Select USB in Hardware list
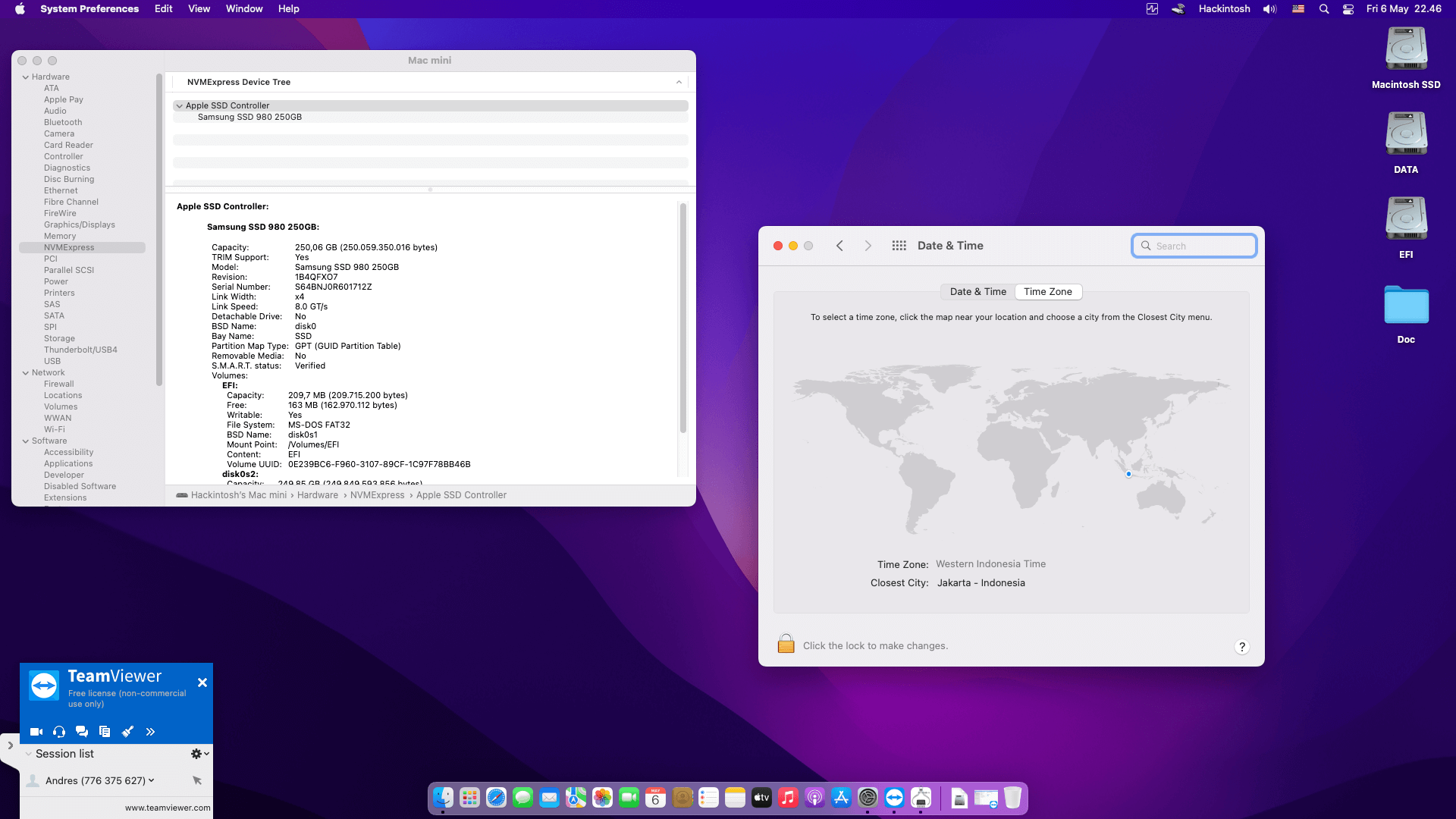The height and width of the screenshot is (819, 1456). pyautogui.click(x=52, y=361)
